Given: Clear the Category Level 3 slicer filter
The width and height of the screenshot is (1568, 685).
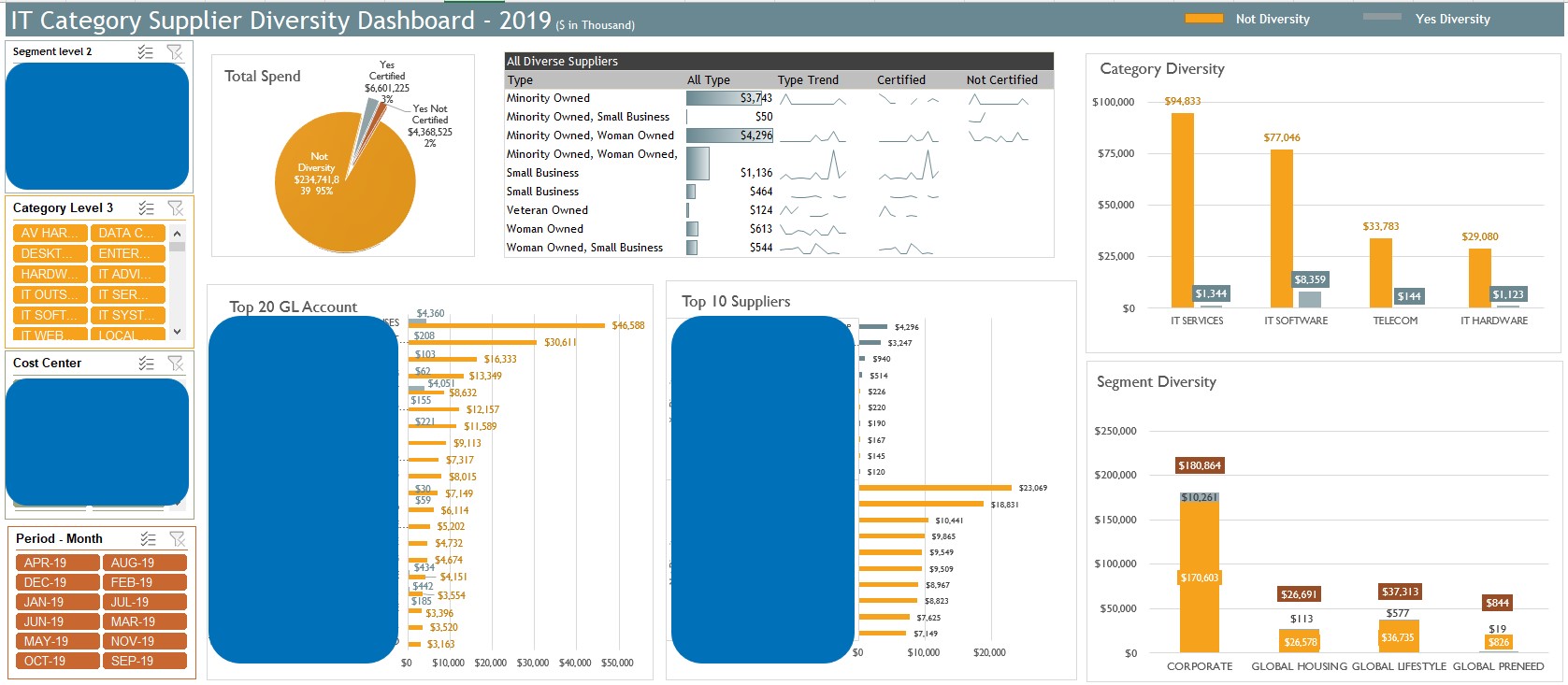Looking at the screenshot, I should [176, 208].
